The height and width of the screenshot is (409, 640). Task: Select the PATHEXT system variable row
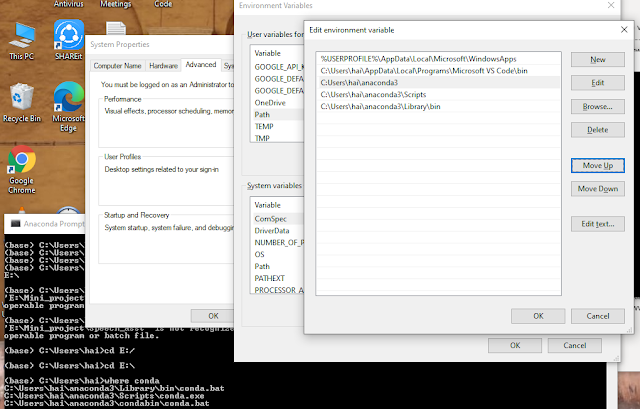278,278
